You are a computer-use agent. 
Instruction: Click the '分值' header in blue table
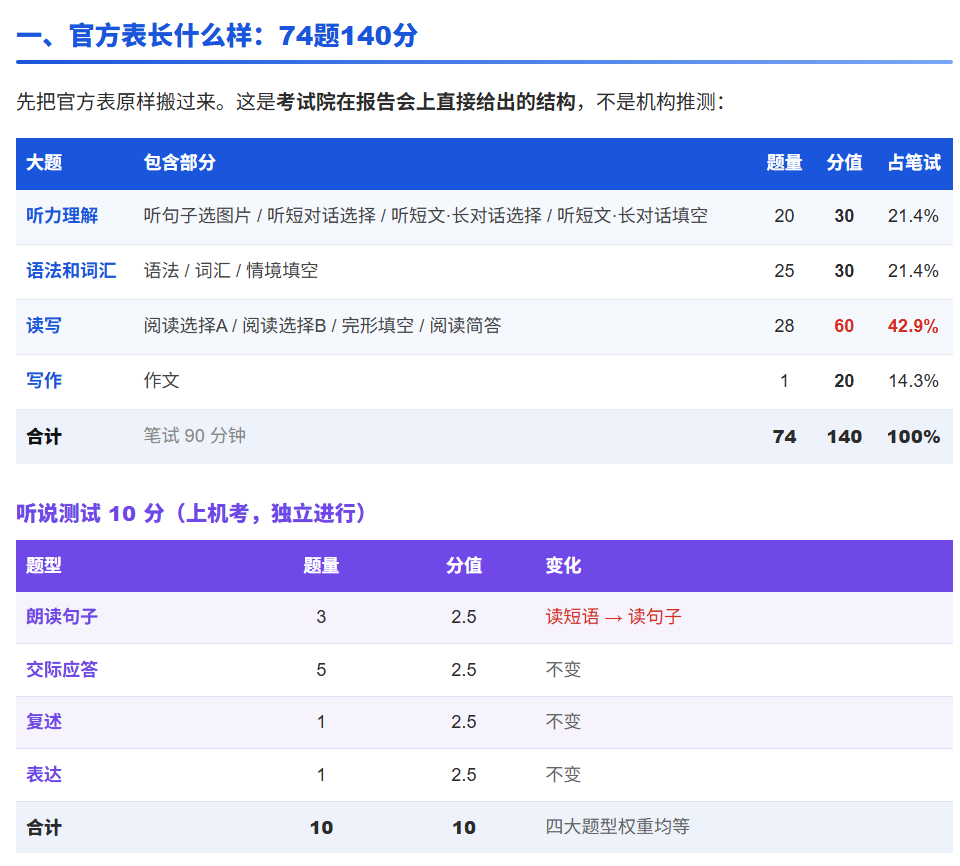point(844,163)
